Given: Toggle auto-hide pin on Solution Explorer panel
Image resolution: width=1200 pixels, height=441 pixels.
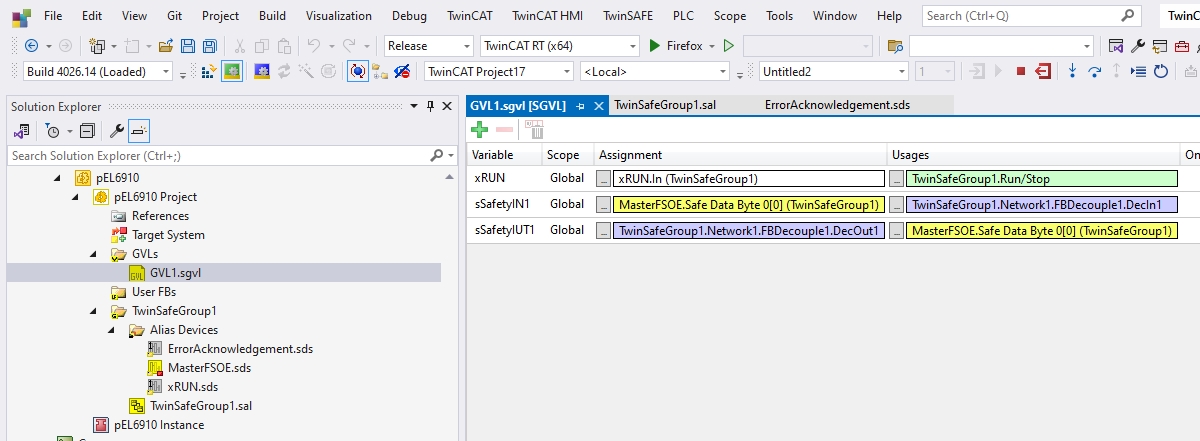Looking at the screenshot, I should (431, 107).
